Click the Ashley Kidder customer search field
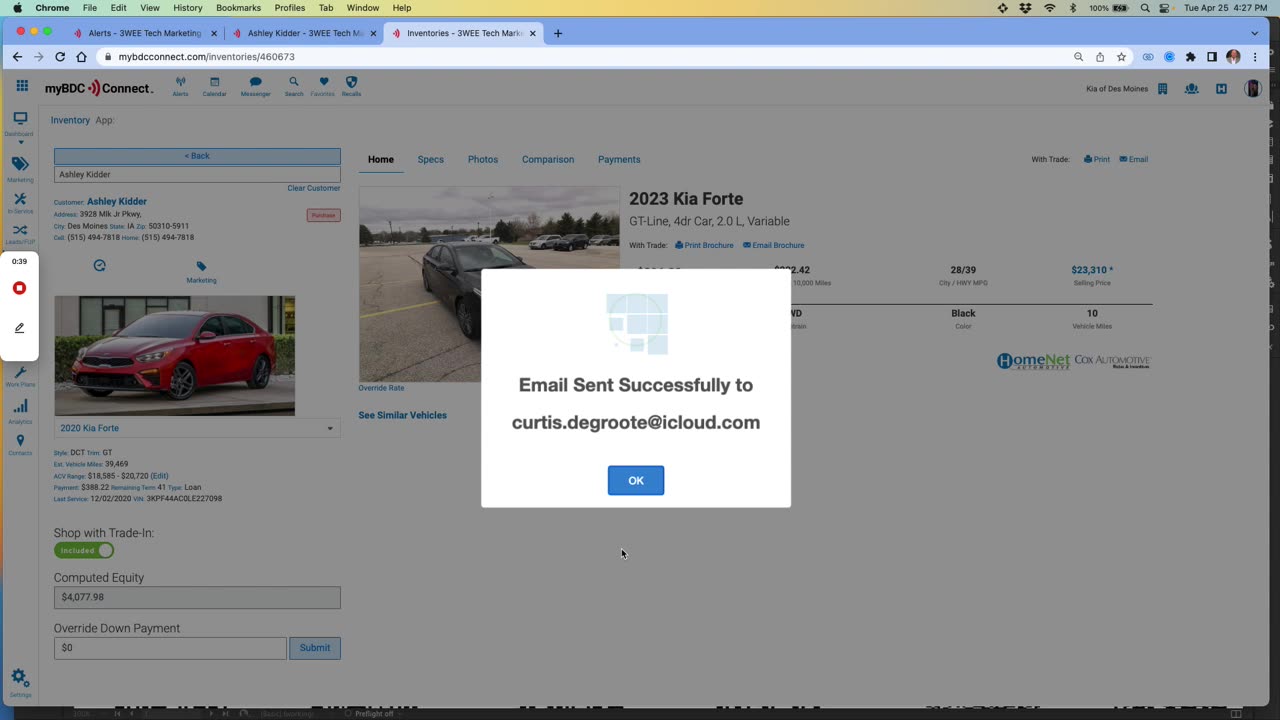Image resolution: width=1280 pixels, height=720 pixels. click(197, 174)
